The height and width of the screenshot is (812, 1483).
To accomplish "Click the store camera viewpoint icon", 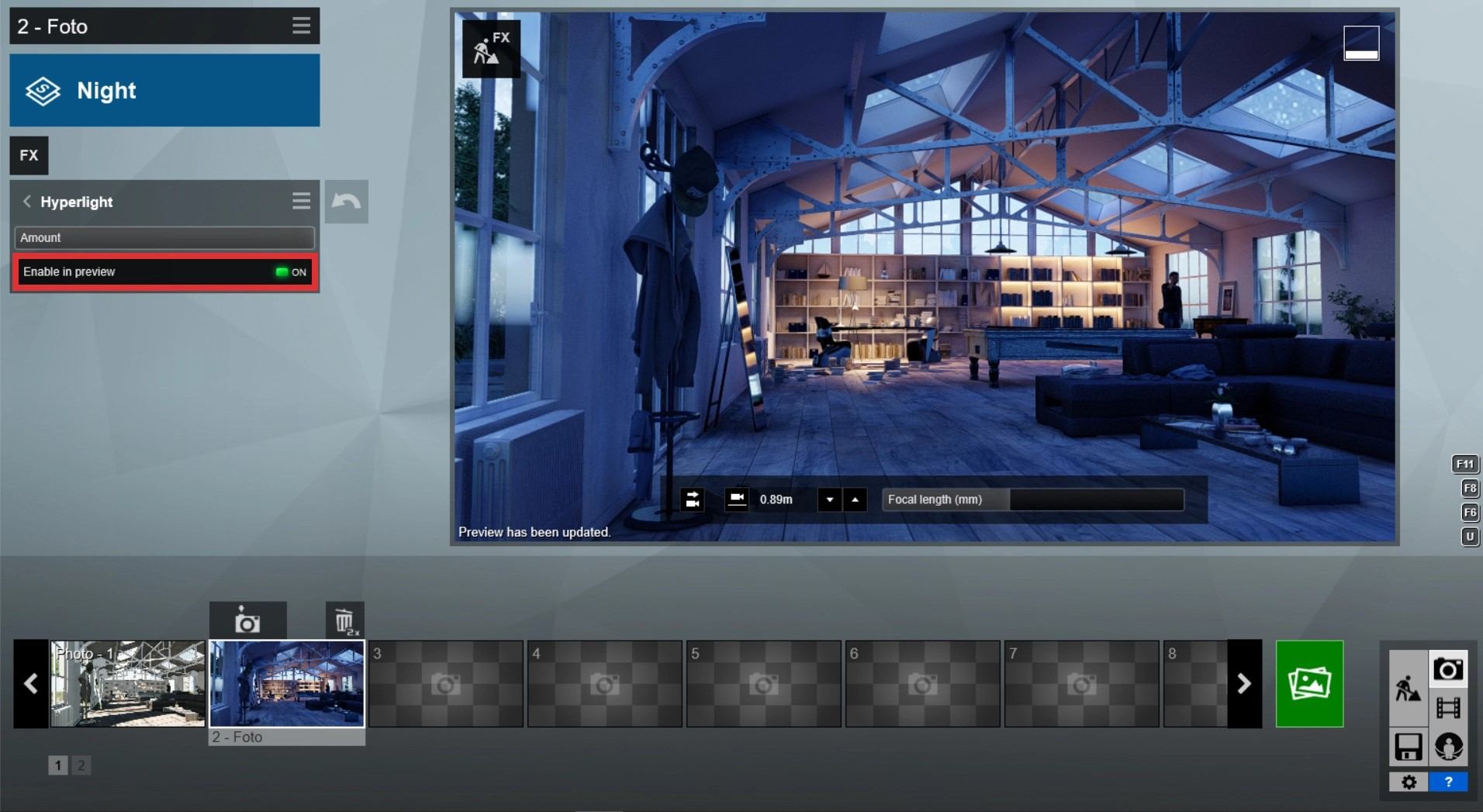I will [x=247, y=621].
